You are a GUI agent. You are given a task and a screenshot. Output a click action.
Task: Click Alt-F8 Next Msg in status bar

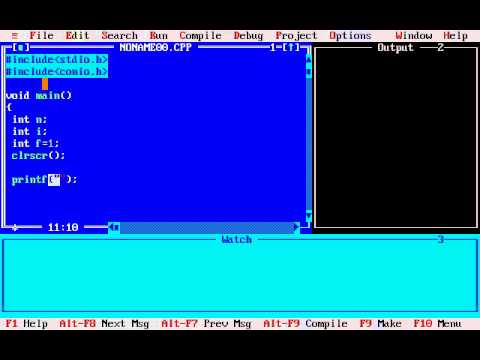coord(104,324)
